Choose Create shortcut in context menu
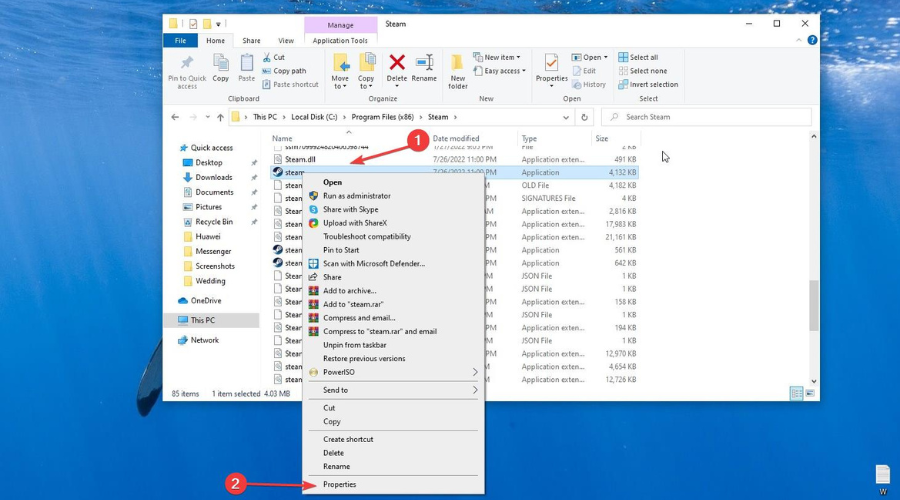Viewport: 900px width, 500px height. click(x=348, y=439)
